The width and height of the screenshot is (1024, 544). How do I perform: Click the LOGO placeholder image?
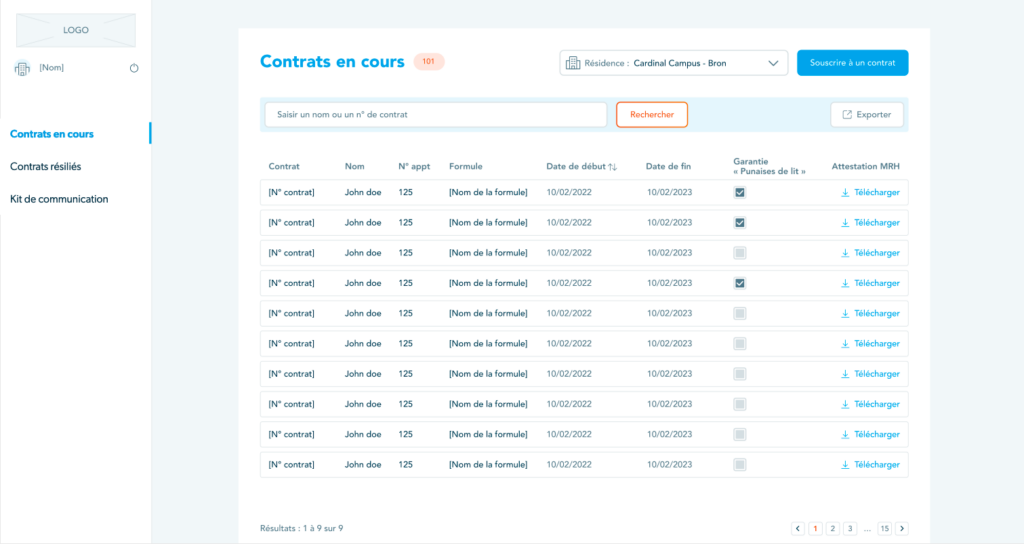[76, 30]
